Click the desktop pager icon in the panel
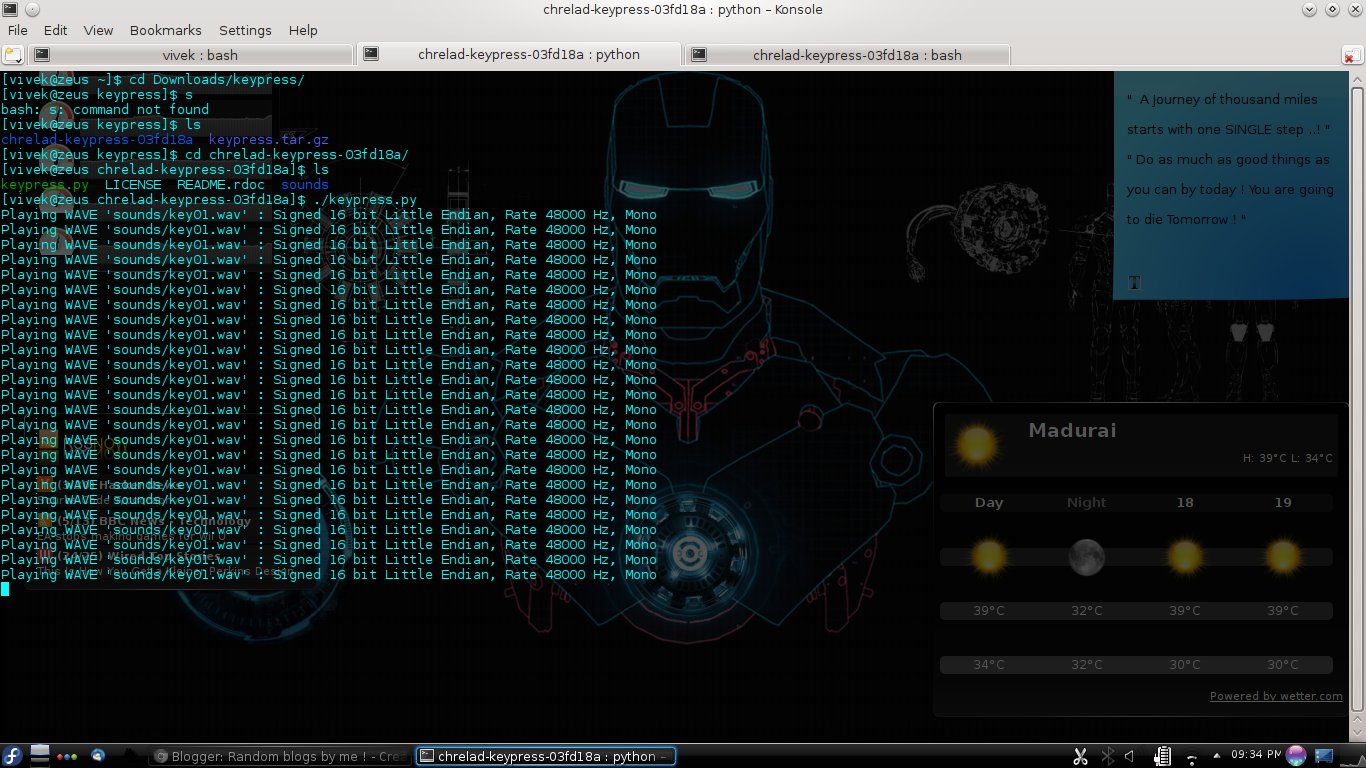1366x768 pixels. point(40,755)
